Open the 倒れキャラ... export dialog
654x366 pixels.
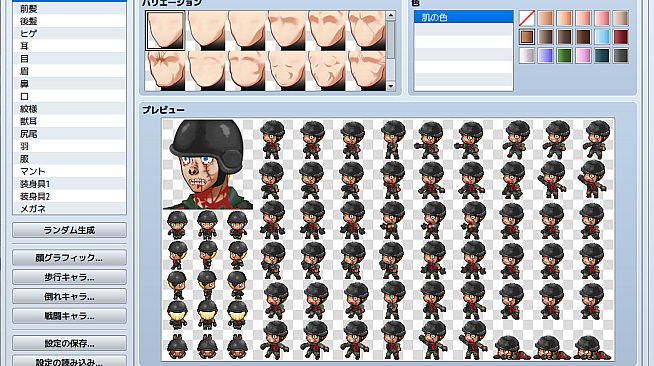[69, 296]
